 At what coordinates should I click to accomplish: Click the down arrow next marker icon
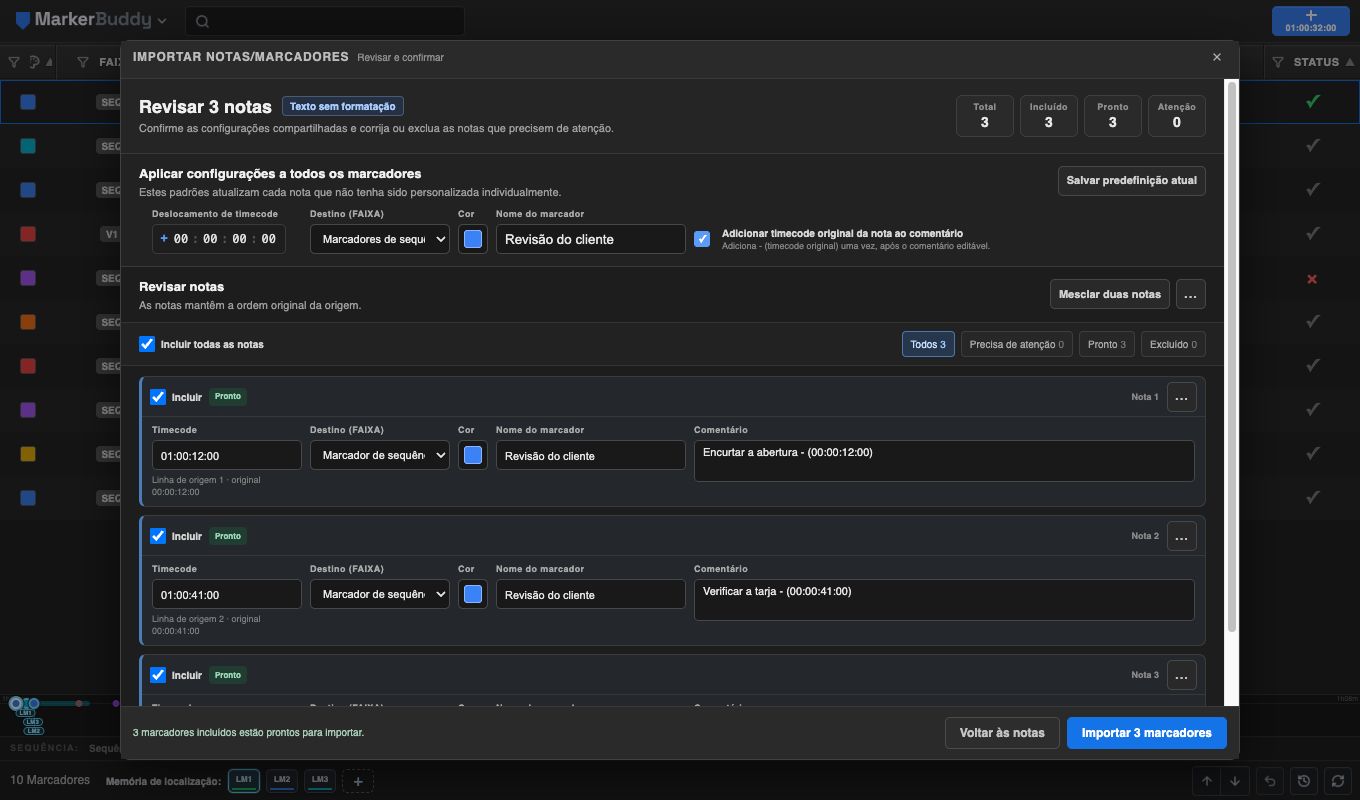point(1235,781)
